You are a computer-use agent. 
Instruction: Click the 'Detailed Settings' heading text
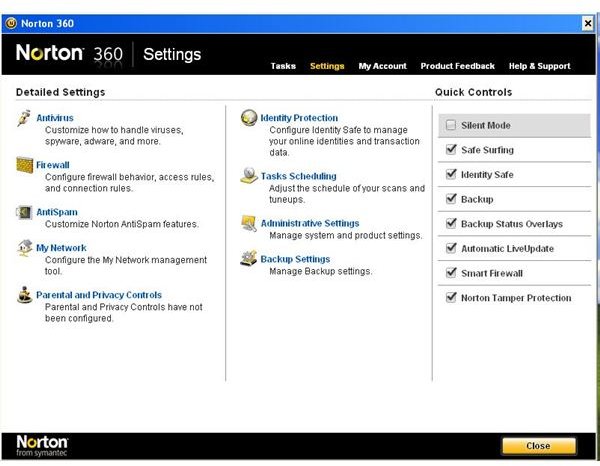click(x=60, y=92)
